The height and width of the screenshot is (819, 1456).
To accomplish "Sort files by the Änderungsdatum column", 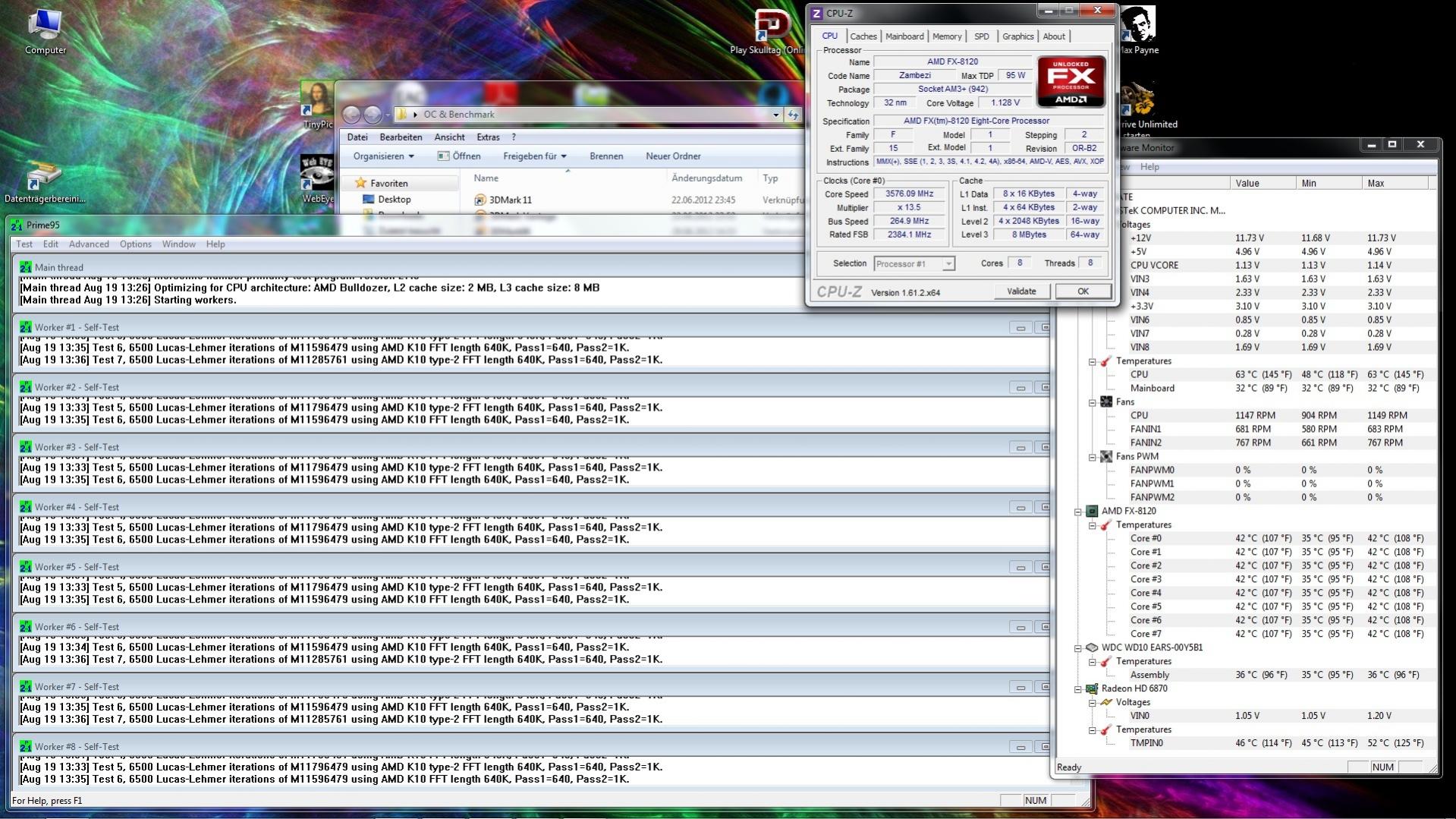I will click(712, 178).
